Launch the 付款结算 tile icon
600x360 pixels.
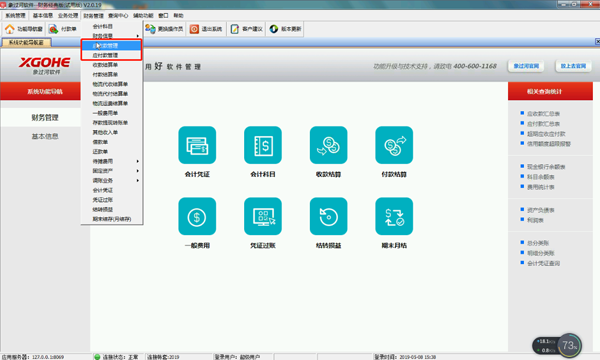coord(394,145)
